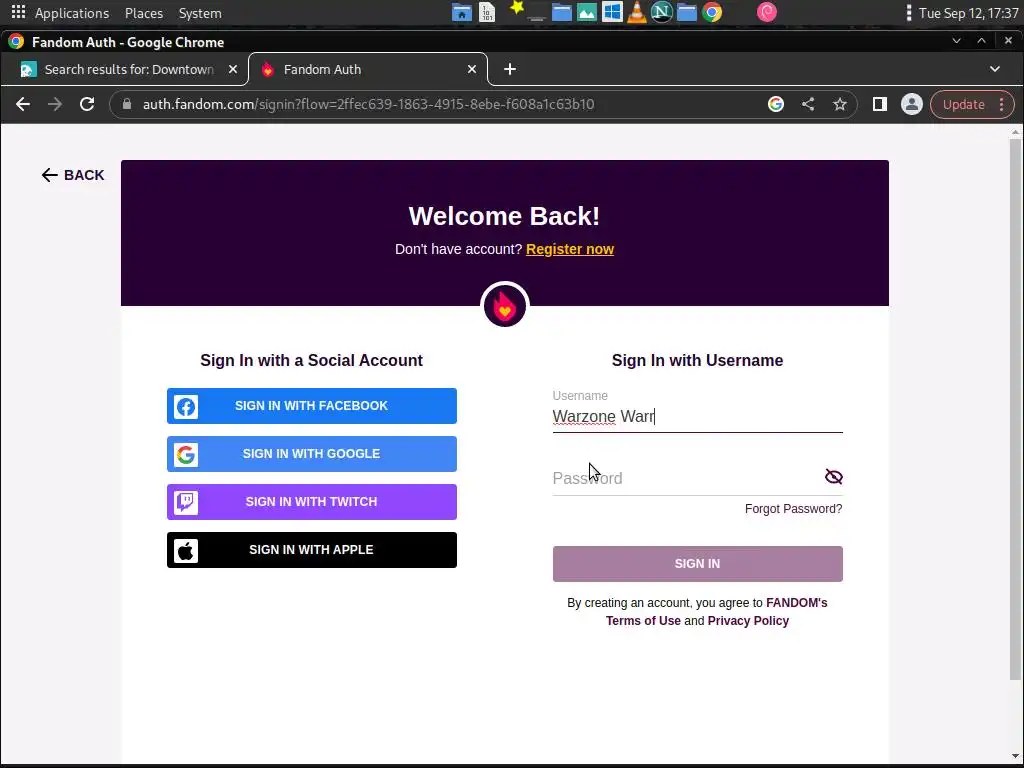This screenshot has height=768, width=1024.
Task: Close the Search results tab
Action: coord(232,69)
